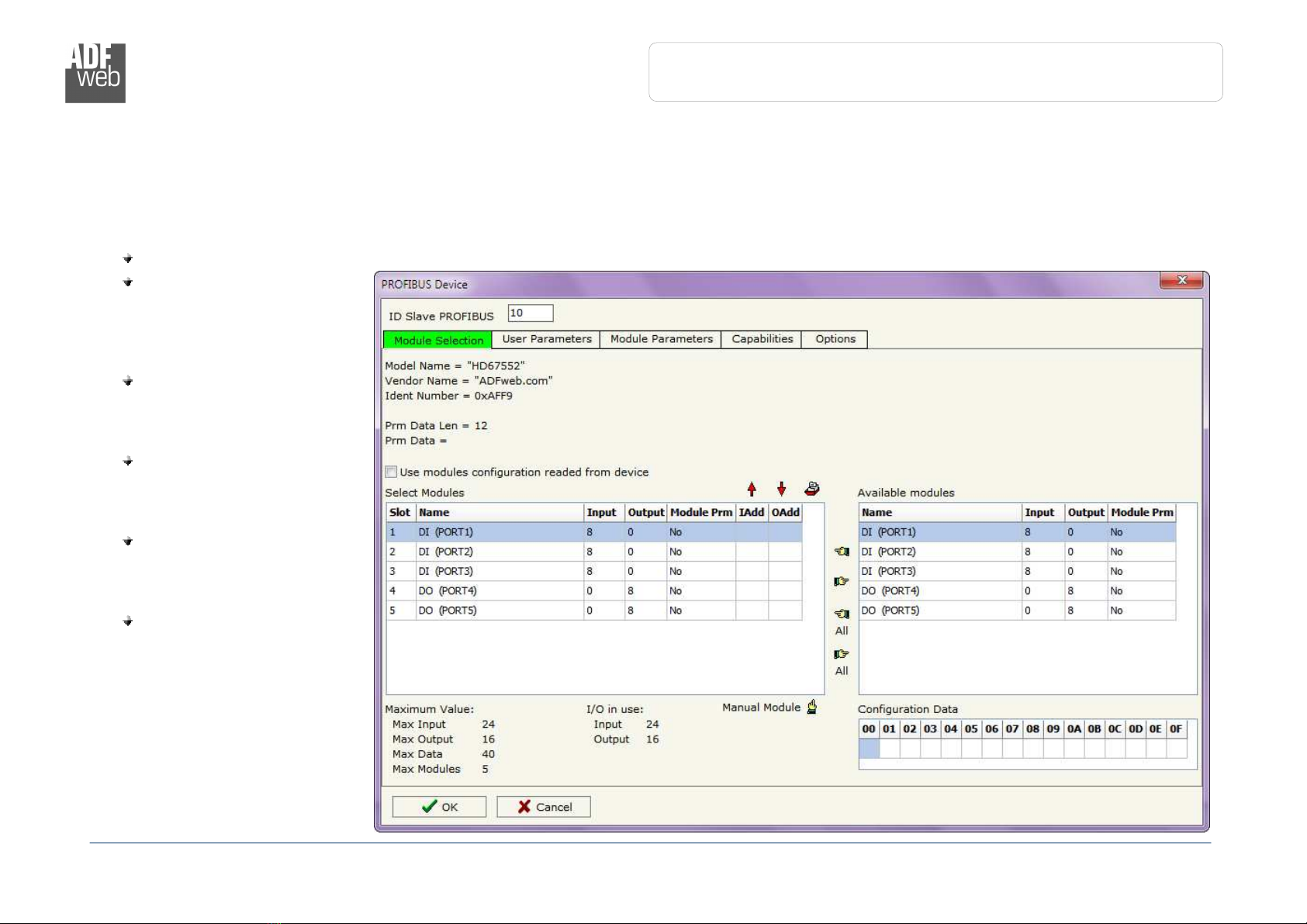Click the Output header in Available modules
Viewport: 1307px width, 924px height.
[x=1086, y=513]
